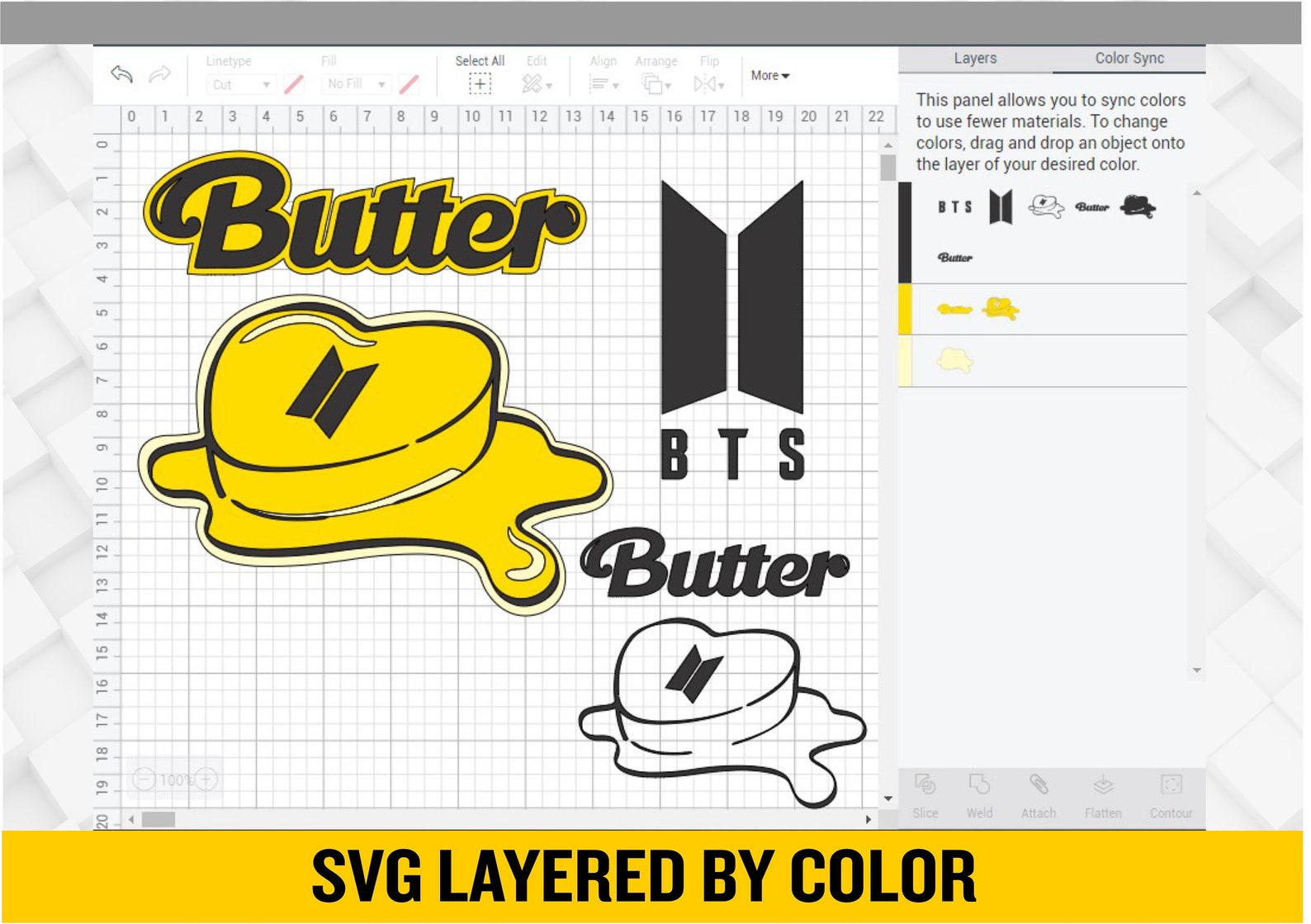Expand the More toolbar menu
The height and width of the screenshot is (924, 1311).
click(x=770, y=75)
